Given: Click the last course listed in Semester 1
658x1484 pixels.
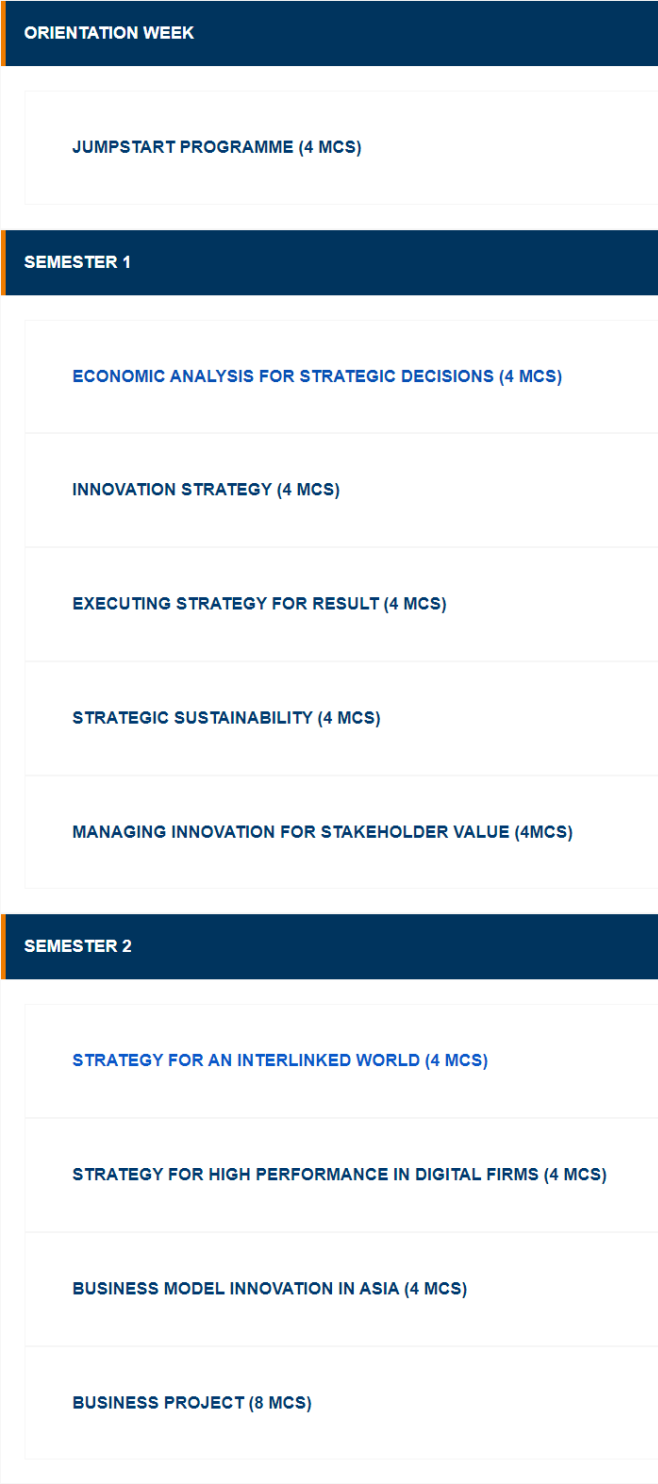Looking at the screenshot, I should (322, 832).
